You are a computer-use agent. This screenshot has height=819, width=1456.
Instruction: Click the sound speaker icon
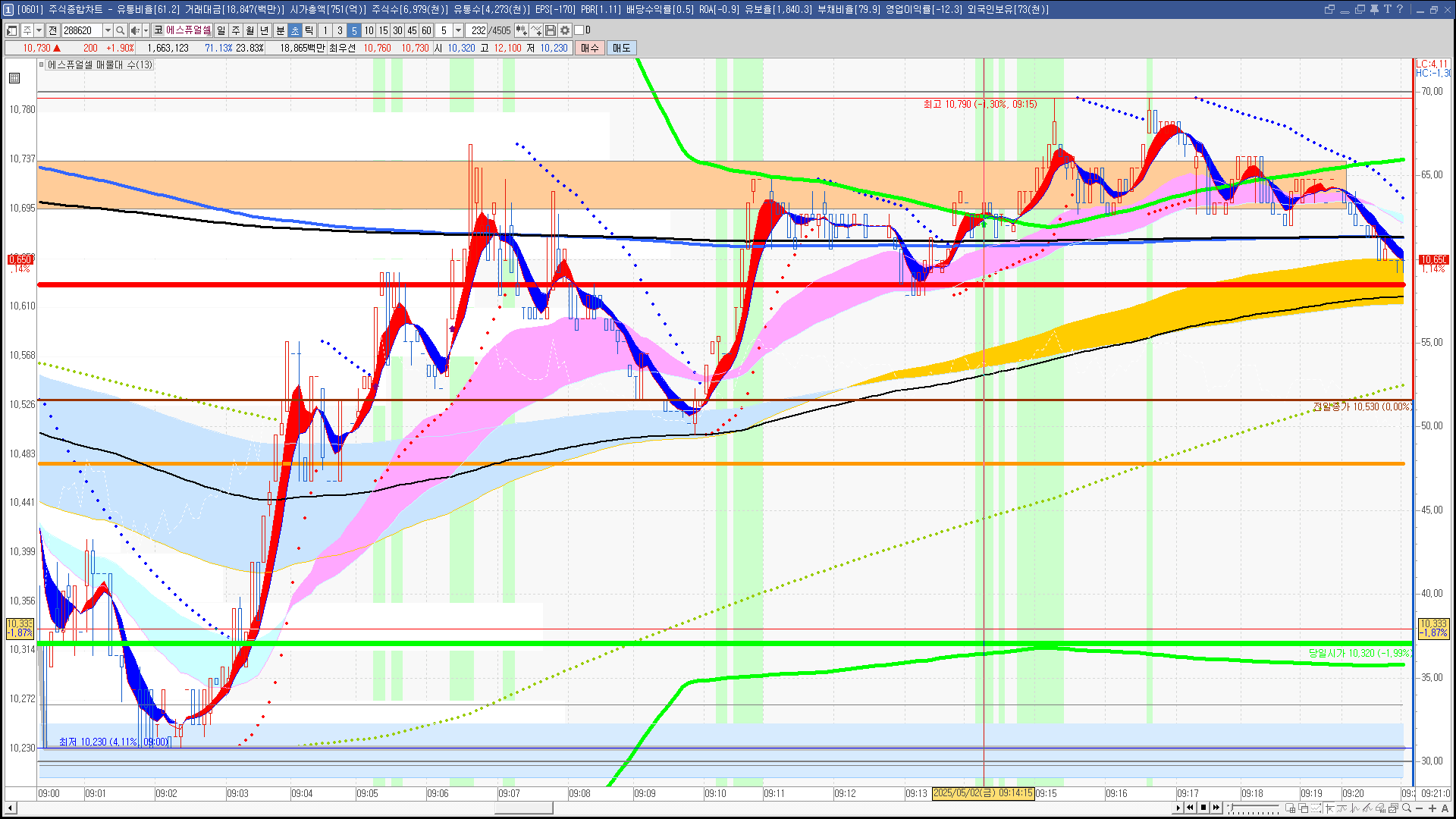[x=134, y=30]
